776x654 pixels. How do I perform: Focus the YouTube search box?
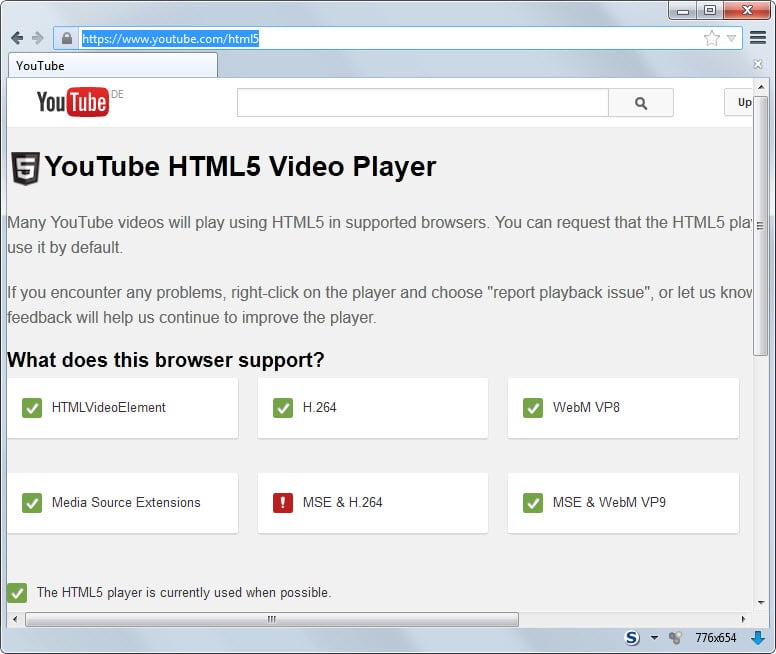pos(423,102)
